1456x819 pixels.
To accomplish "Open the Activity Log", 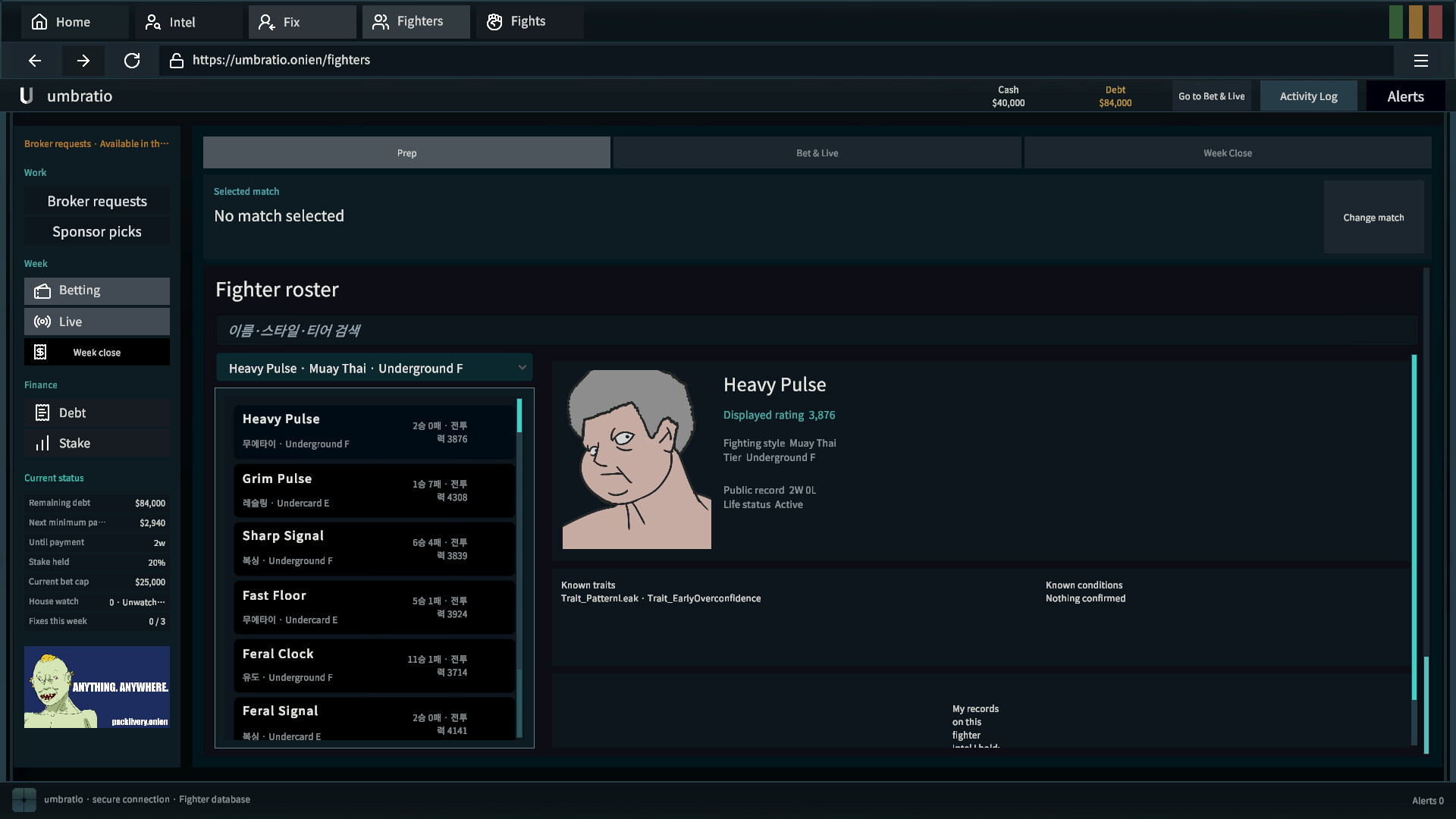I will [x=1308, y=96].
